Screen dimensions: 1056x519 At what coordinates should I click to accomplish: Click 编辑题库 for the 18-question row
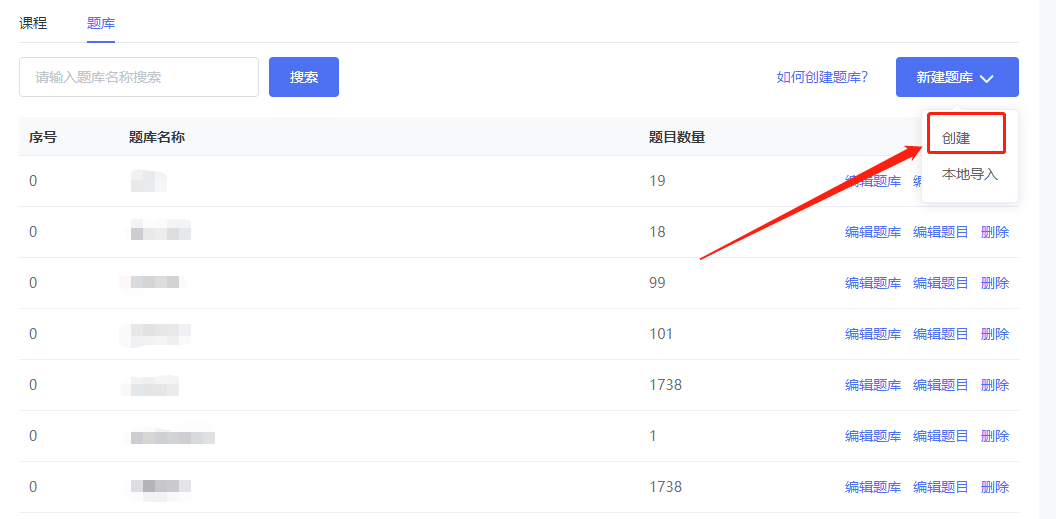pos(872,232)
